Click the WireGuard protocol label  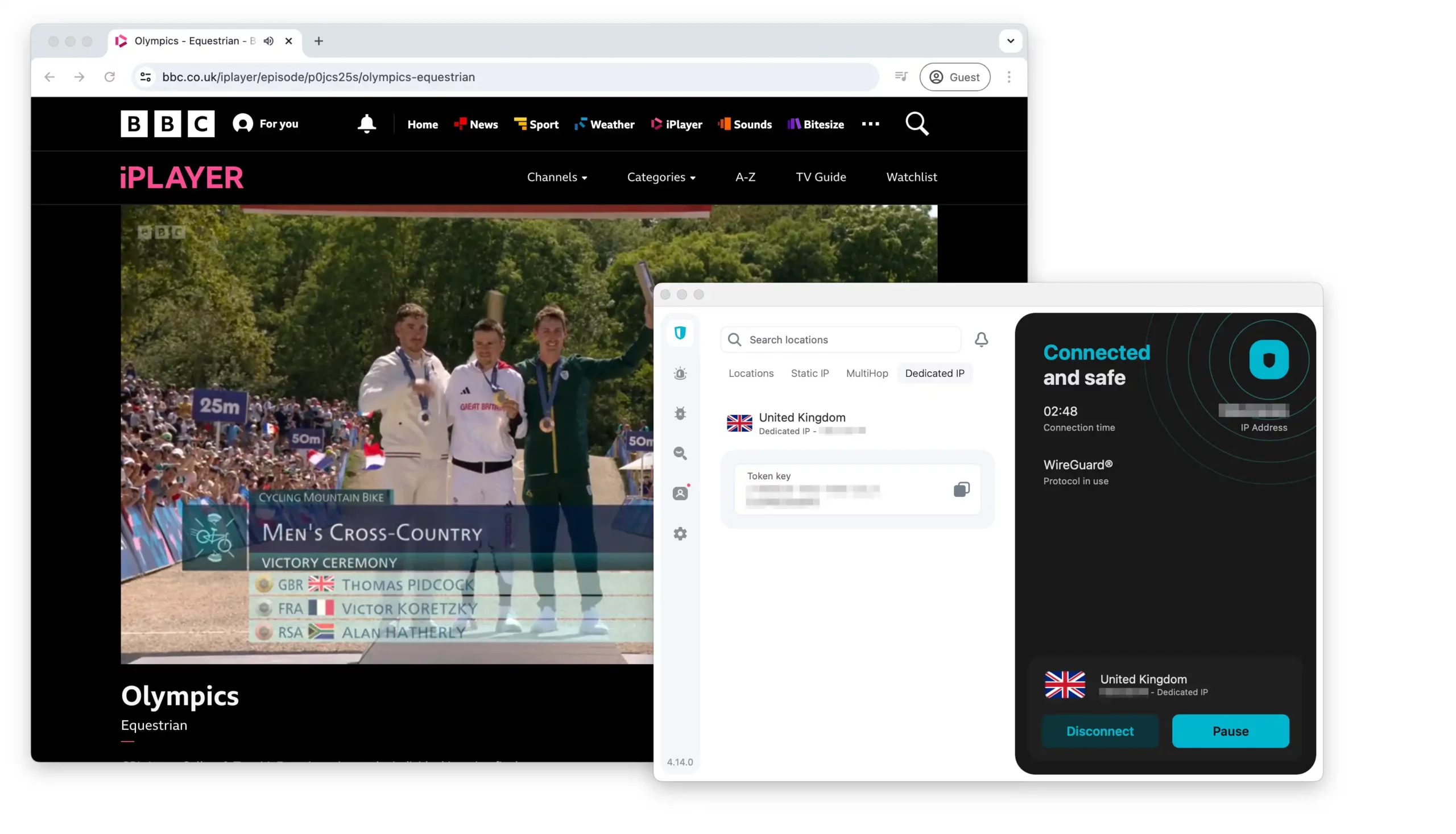pyautogui.click(x=1077, y=464)
